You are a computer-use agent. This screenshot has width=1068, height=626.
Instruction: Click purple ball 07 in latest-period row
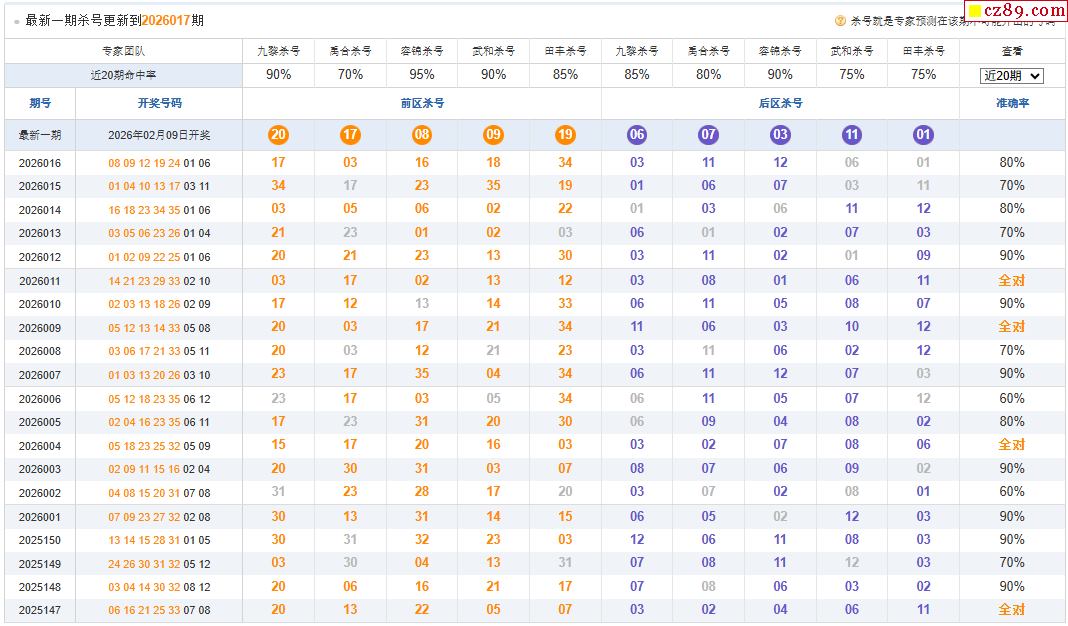click(x=708, y=135)
